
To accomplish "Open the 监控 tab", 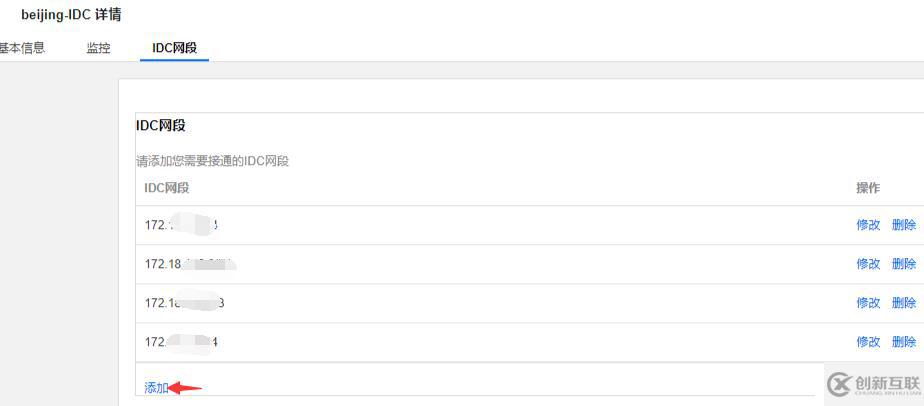I will (x=98, y=48).
